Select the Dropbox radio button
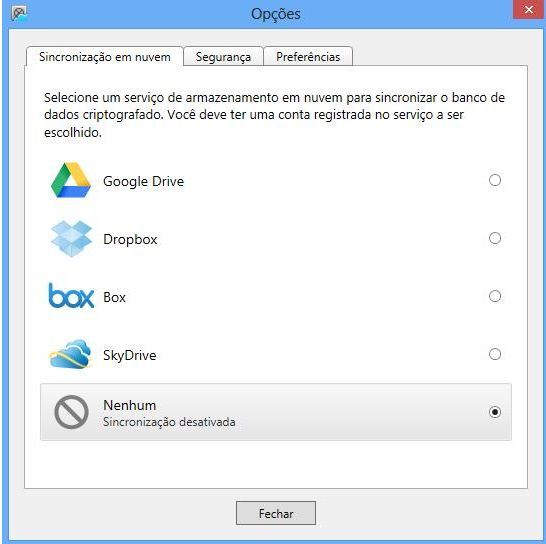Screen dimensions: 546x544 pos(495,239)
